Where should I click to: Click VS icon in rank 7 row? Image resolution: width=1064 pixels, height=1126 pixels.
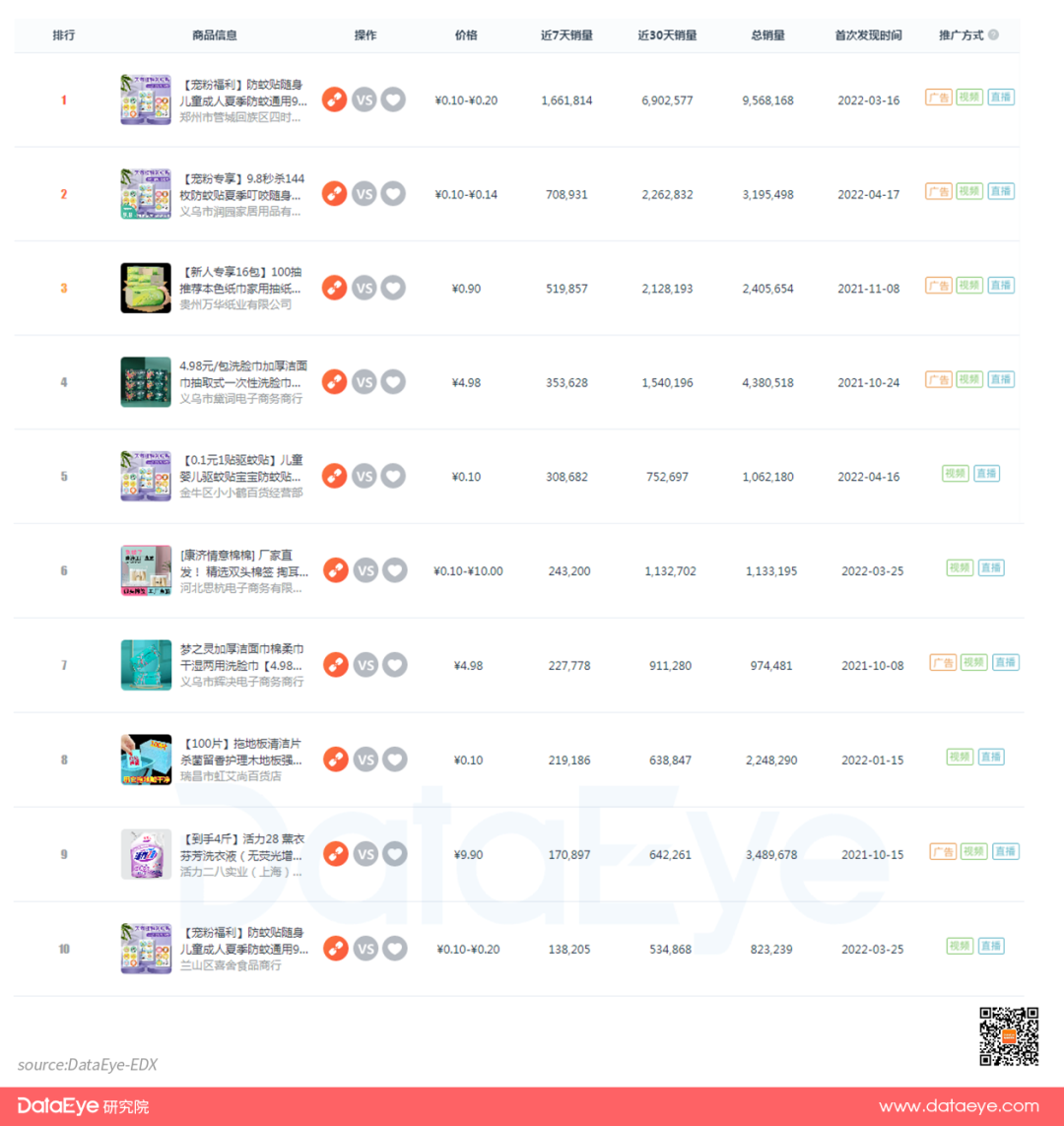pos(366,665)
